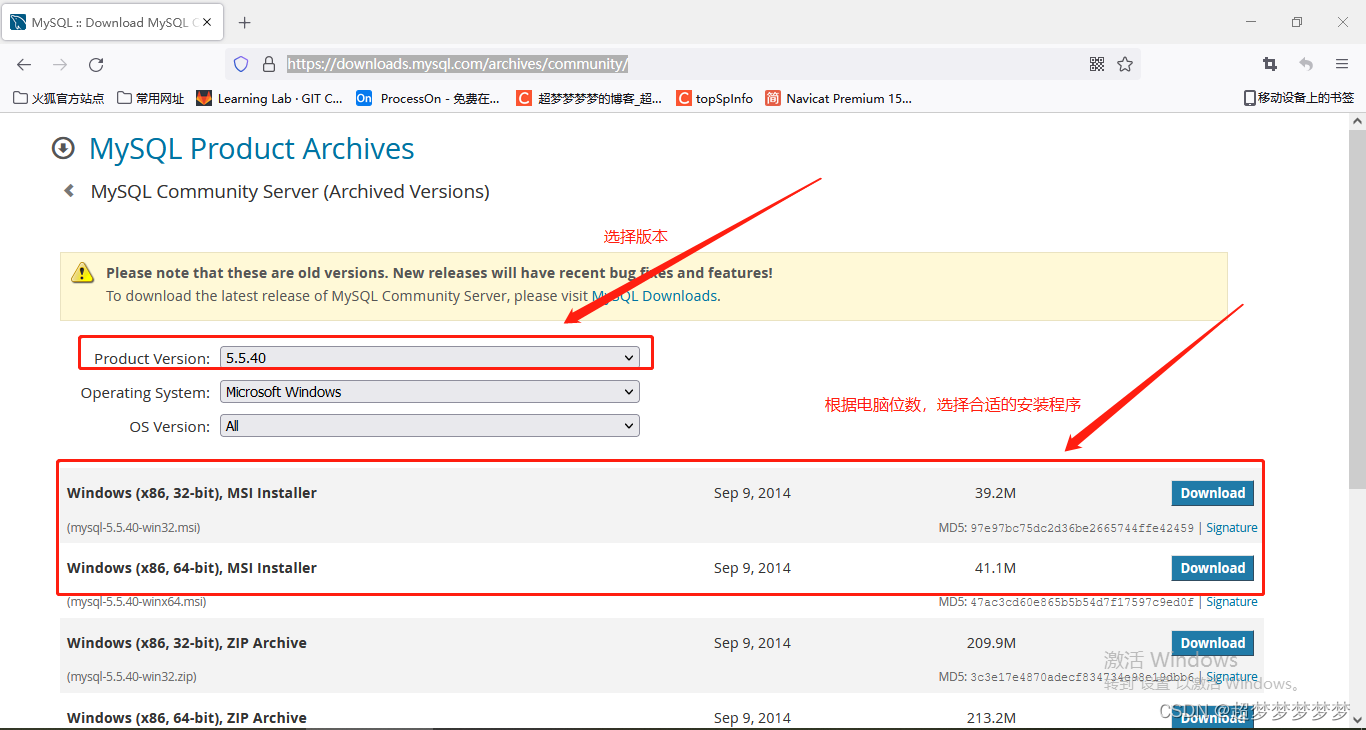Open a new tab with plus button

click(245, 22)
